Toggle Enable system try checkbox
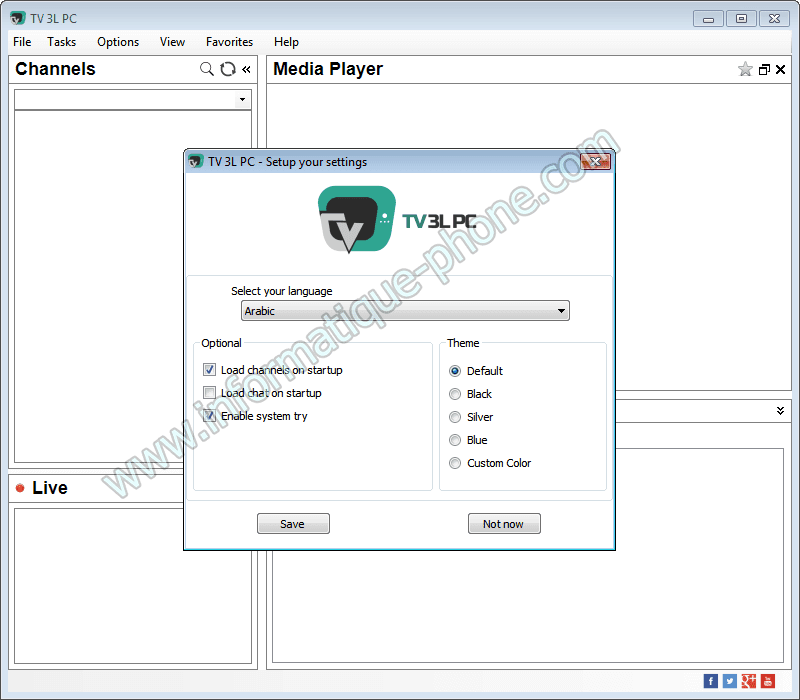The height and width of the screenshot is (700, 800). [209, 415]
